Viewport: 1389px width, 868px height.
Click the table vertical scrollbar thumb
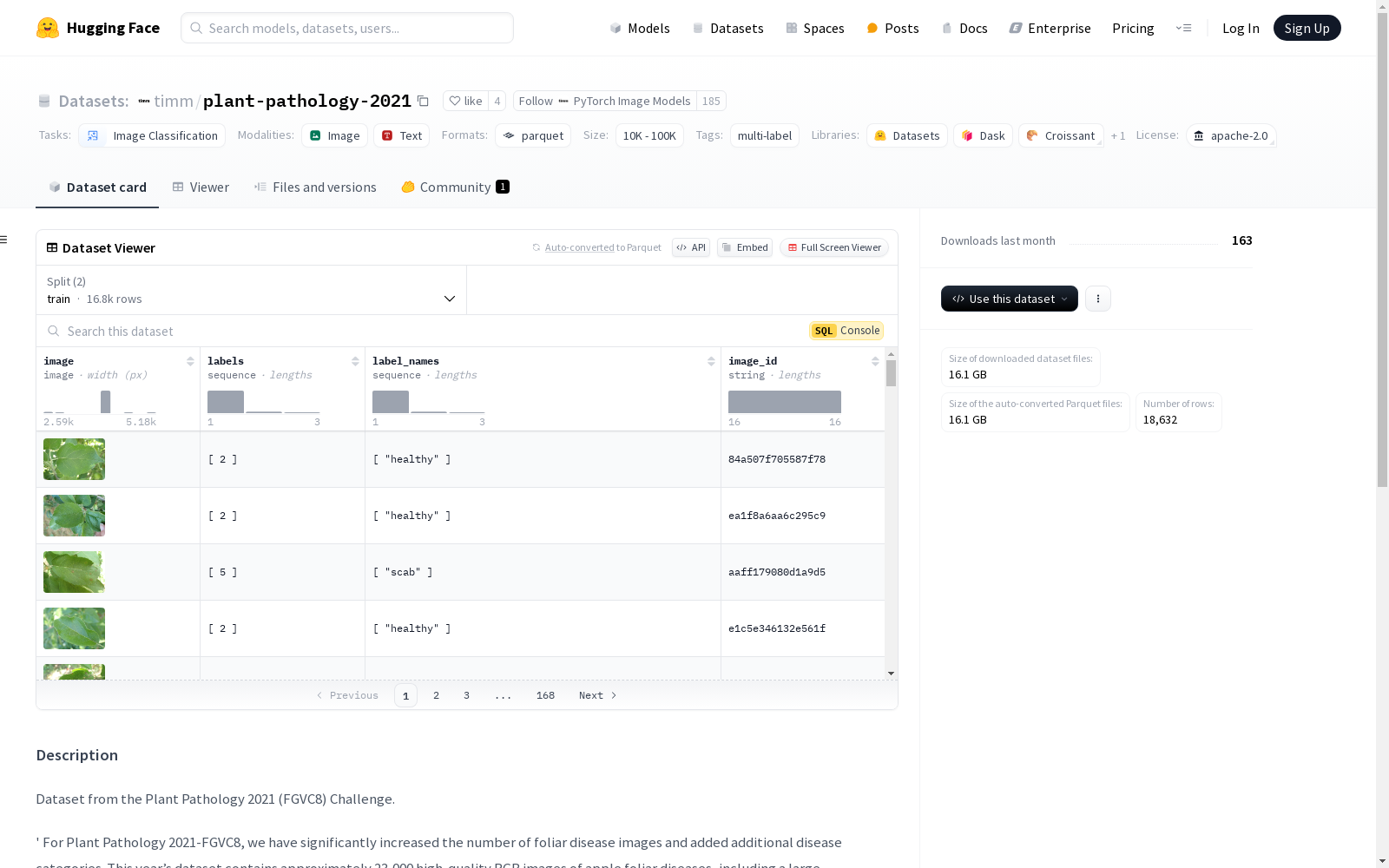pyautogui.click(x=891, y=373)
